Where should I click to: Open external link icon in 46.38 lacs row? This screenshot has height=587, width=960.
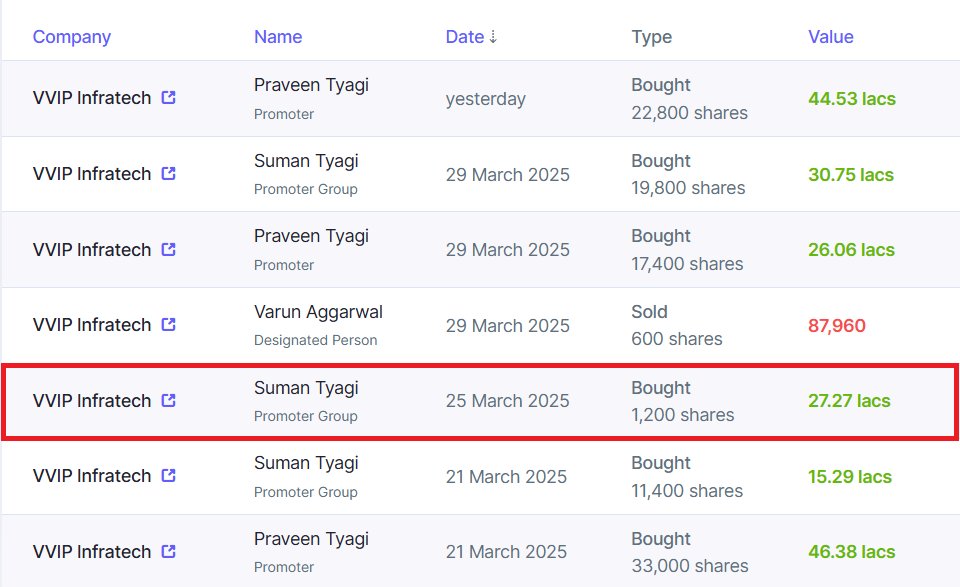point(168,551)
